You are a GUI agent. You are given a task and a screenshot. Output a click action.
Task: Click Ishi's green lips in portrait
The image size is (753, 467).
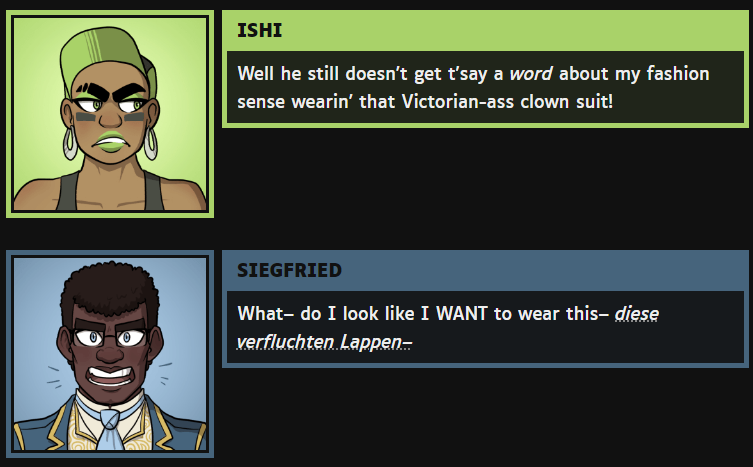coord(111,142)
